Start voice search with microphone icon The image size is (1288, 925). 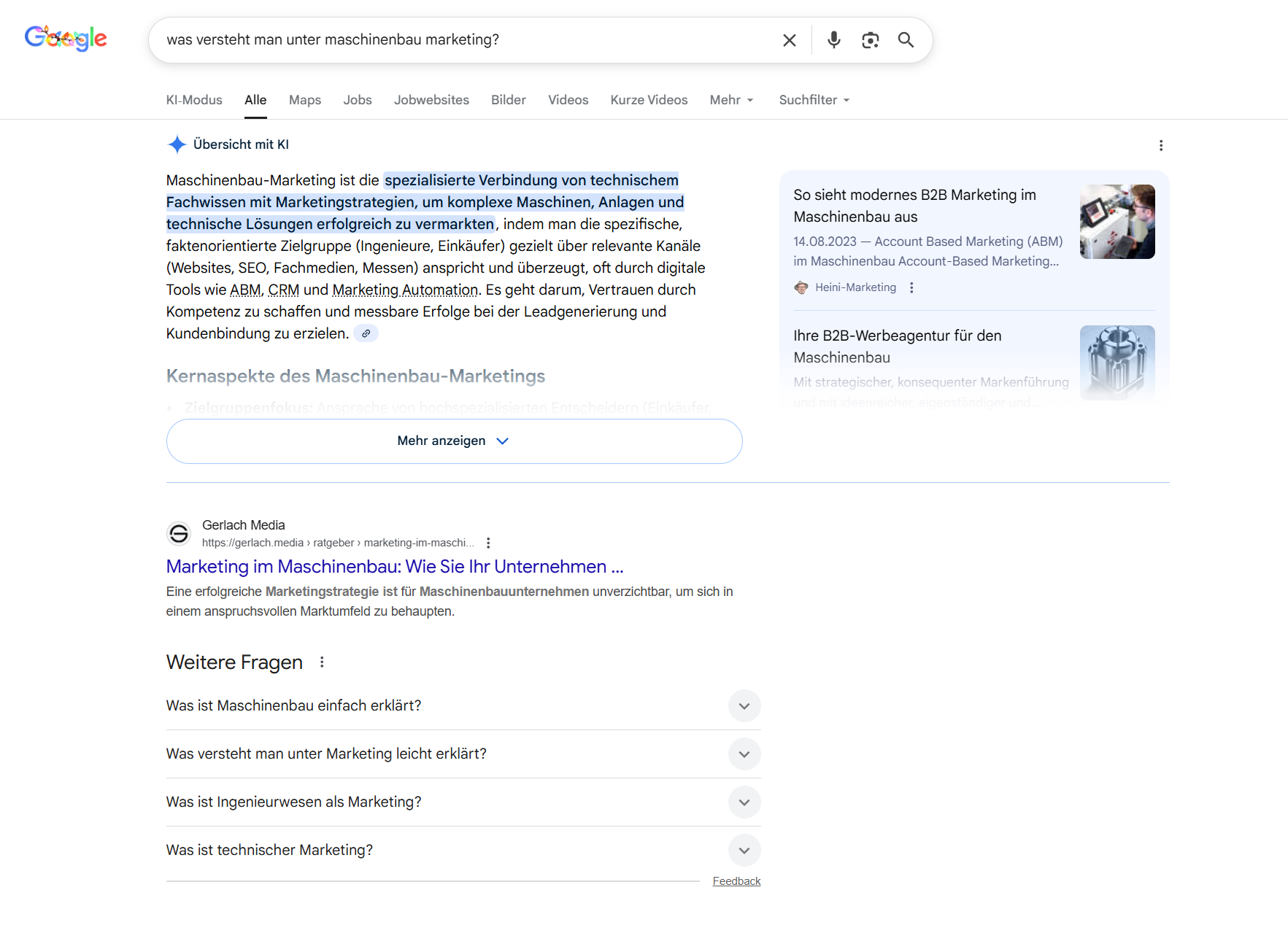(833, 40)
